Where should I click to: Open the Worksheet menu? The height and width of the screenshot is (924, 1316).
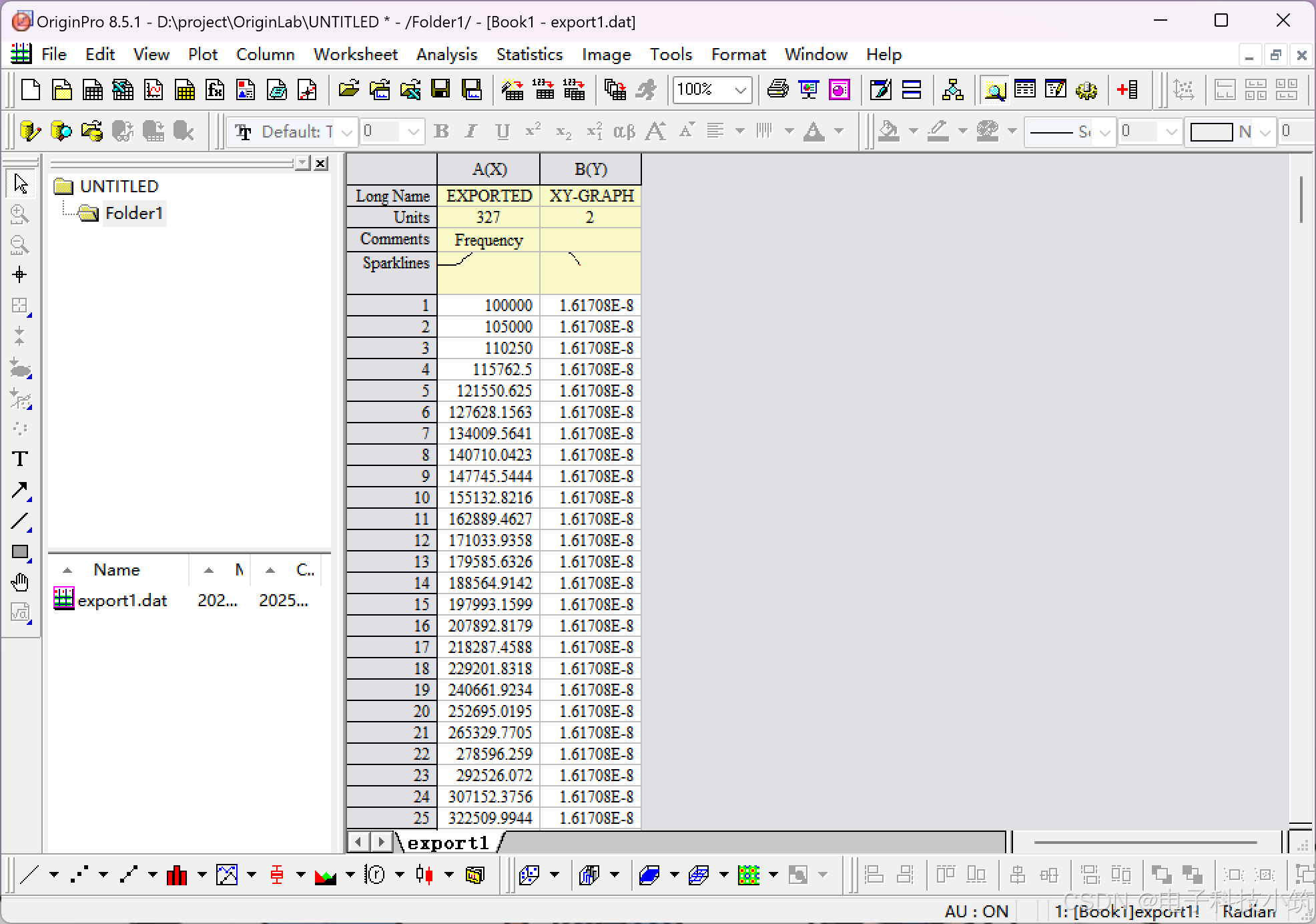pyautogui.click(x=355, y=54)
